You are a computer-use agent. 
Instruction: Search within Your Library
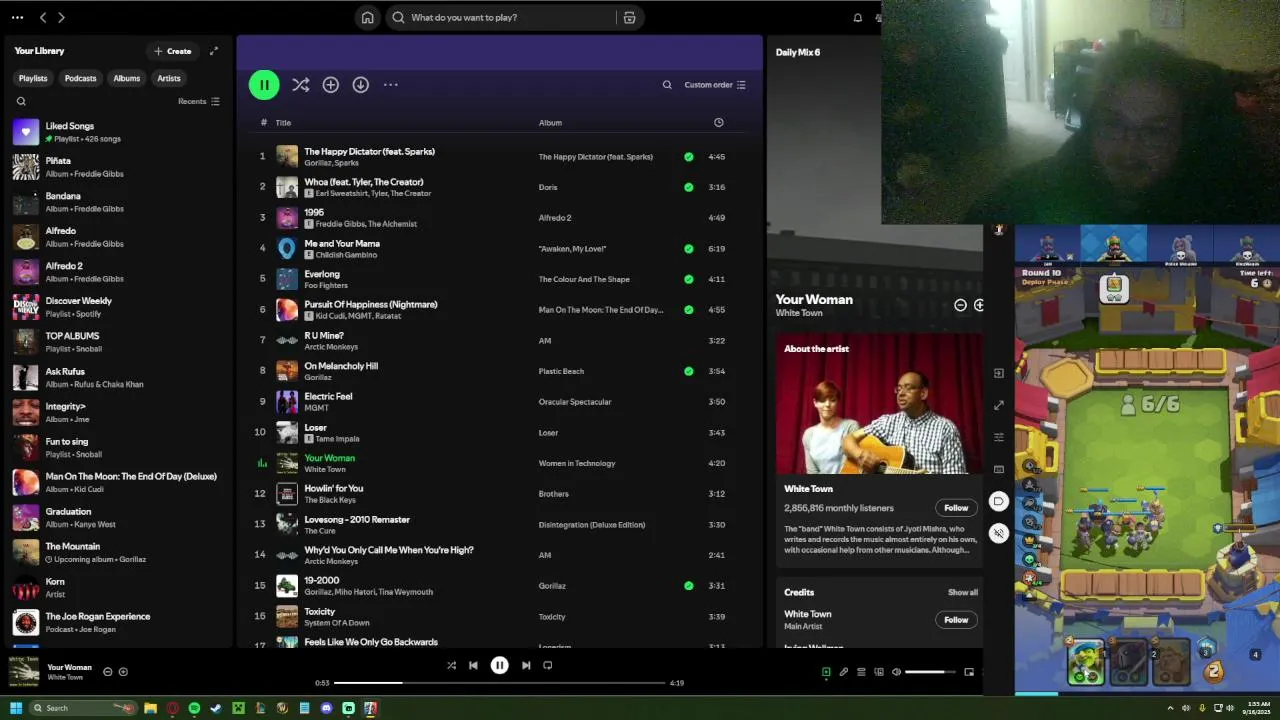[x=21, y=101]
